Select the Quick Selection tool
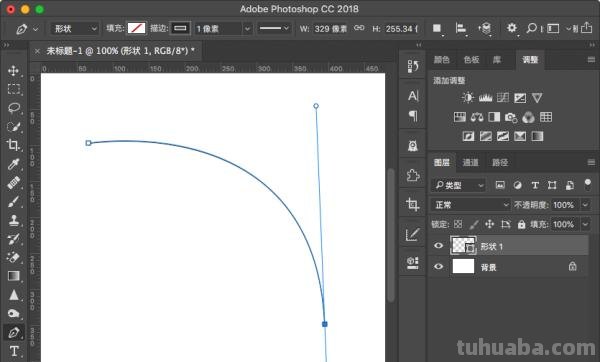Screen dimensions: 600x362 click(x=13, y=126)
